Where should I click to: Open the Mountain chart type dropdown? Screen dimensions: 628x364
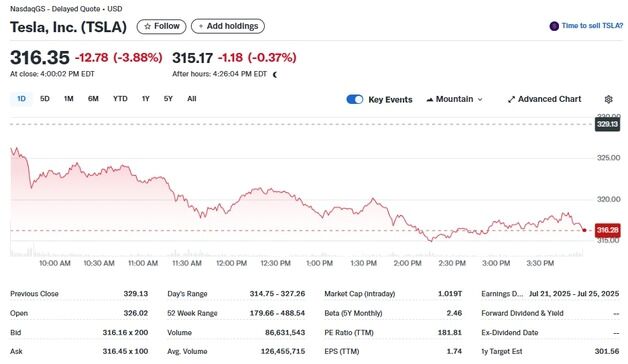[x=454, y=99]
